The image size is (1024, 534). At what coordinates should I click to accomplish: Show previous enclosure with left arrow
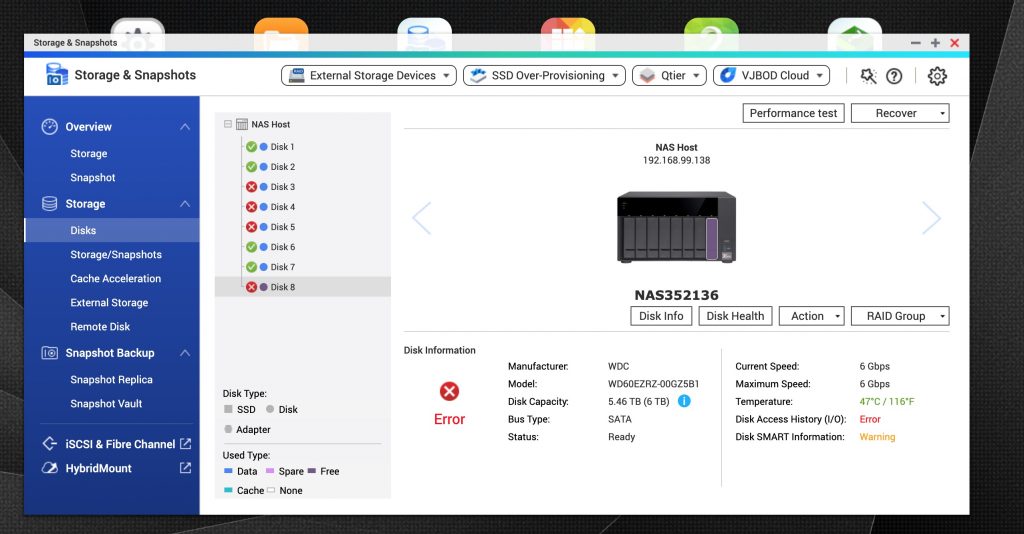[x=422, y=218]
